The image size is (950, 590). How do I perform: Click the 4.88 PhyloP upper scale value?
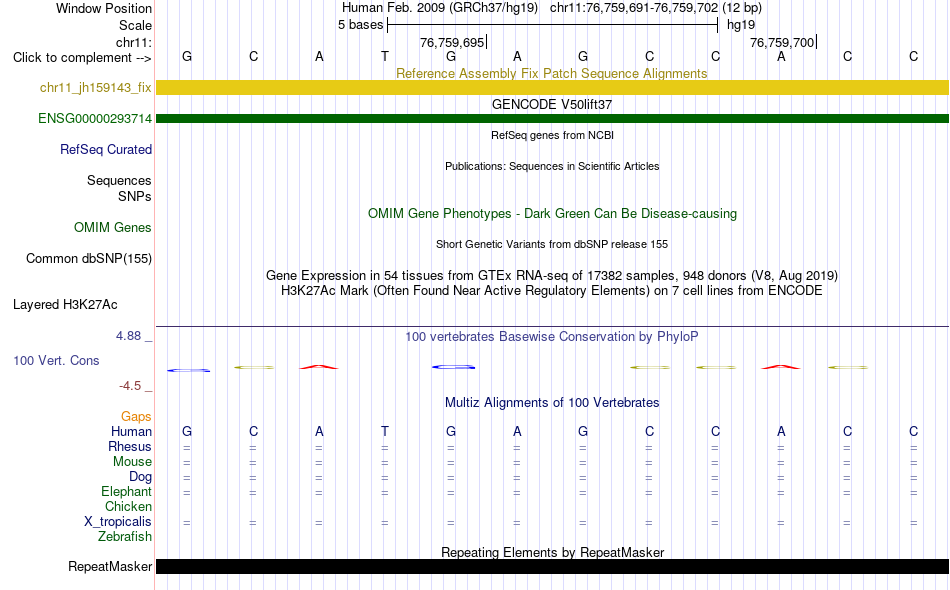(128, 336)
